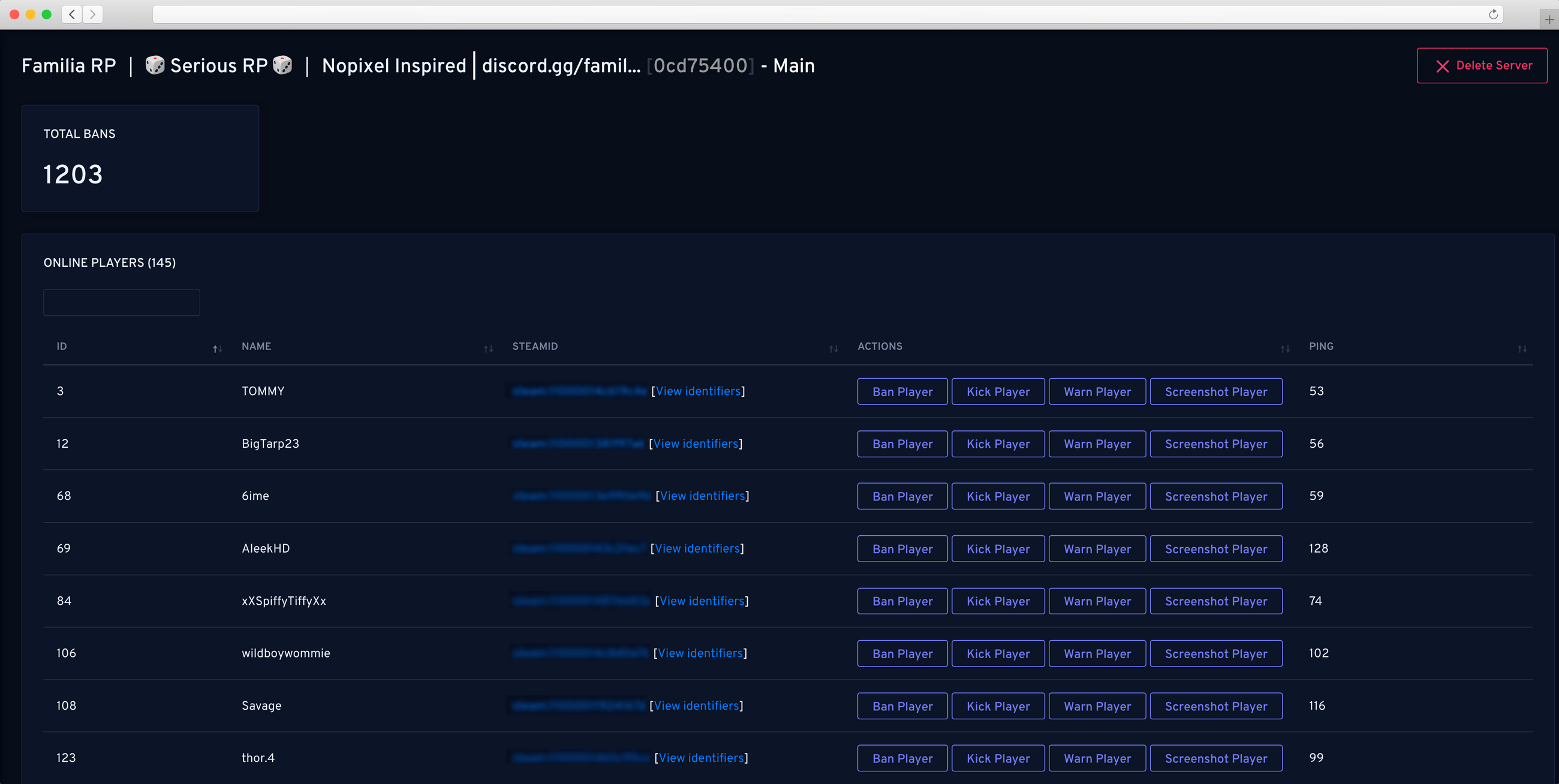Viewport: 1559px width, 784px height.
Task: Sort by ACTIONS column sort icon
Action: click(x=1285, y=348)
